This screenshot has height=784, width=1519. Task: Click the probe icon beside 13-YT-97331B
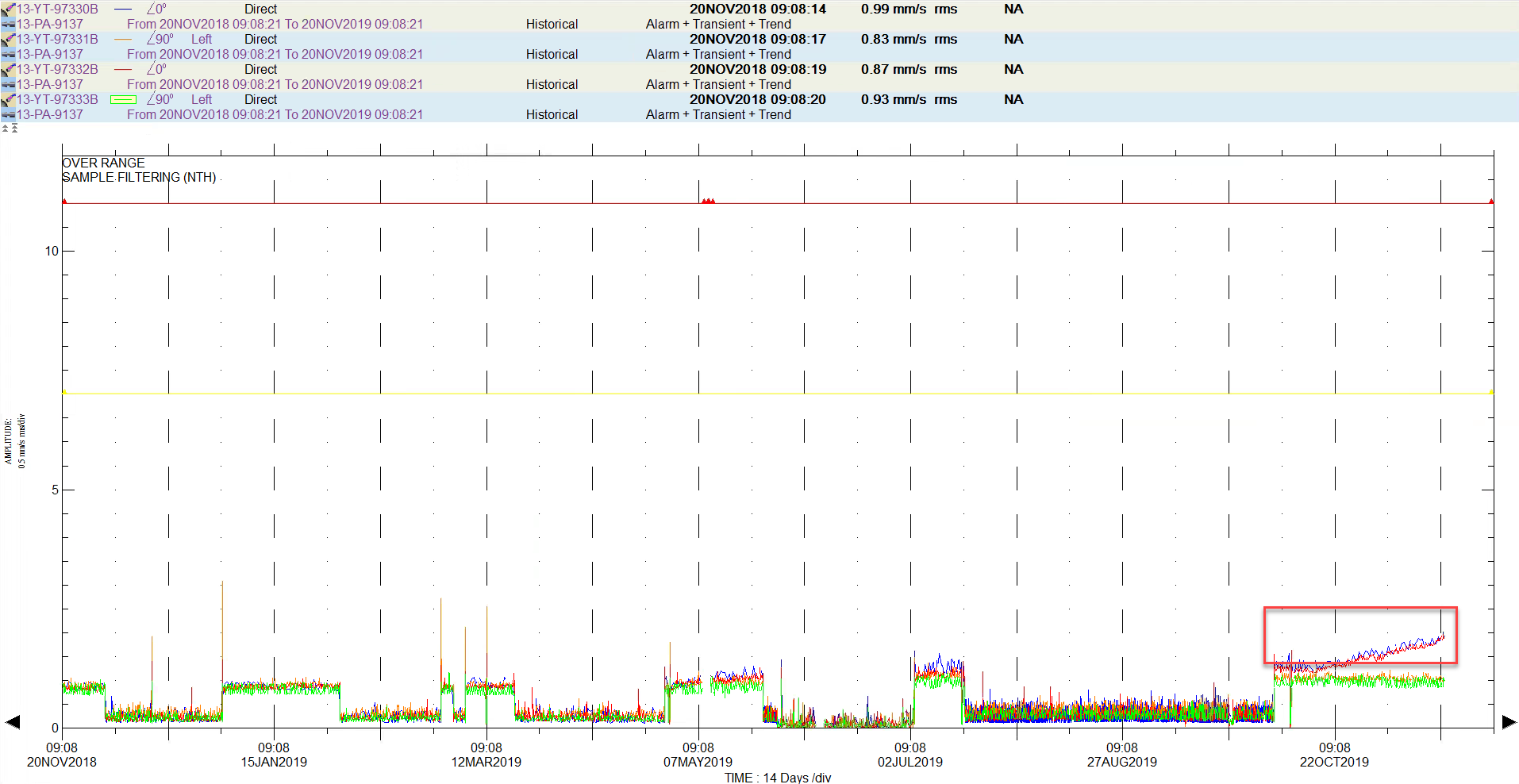coord(8,40)
